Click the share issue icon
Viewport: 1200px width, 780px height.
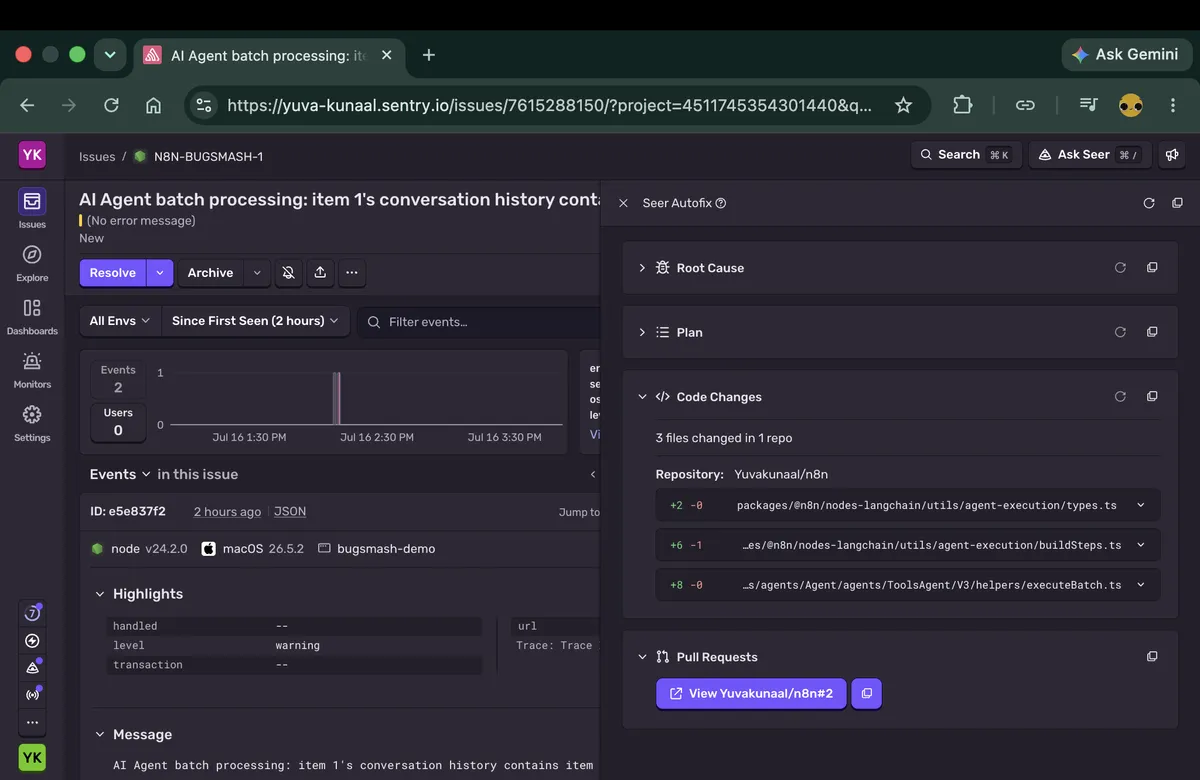coord(320,272)
